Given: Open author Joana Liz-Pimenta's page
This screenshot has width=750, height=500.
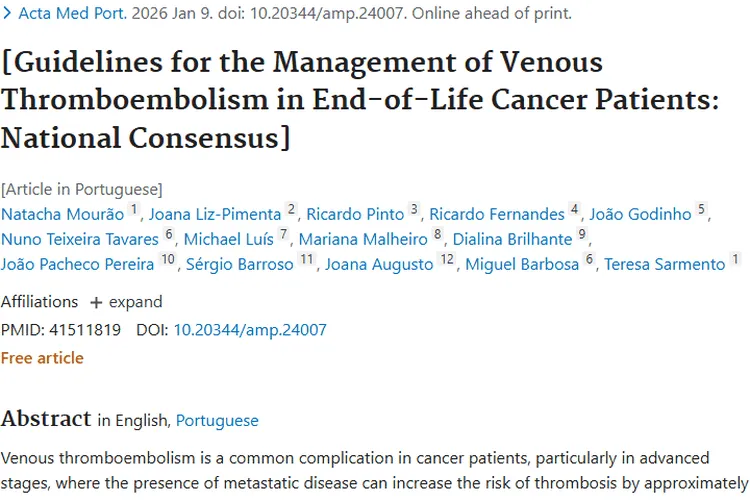Looking at the screenshot, I should tap(215, 214).
